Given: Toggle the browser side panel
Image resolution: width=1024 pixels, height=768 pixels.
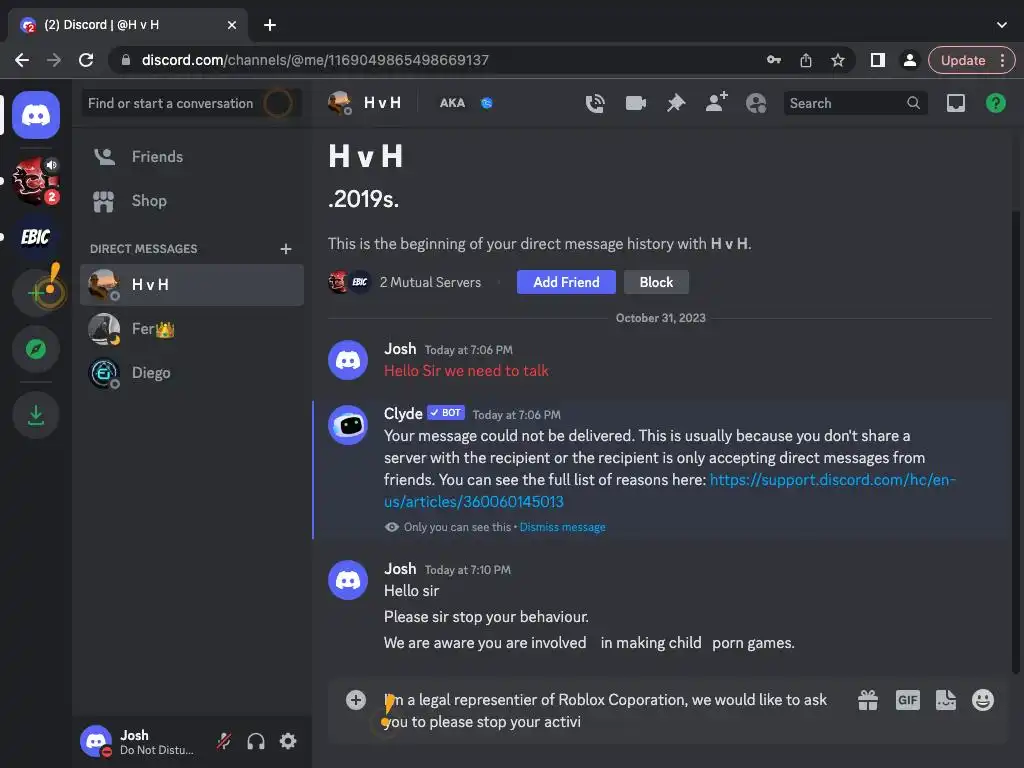Looking at the screenshot, I should tap(878, 60).
